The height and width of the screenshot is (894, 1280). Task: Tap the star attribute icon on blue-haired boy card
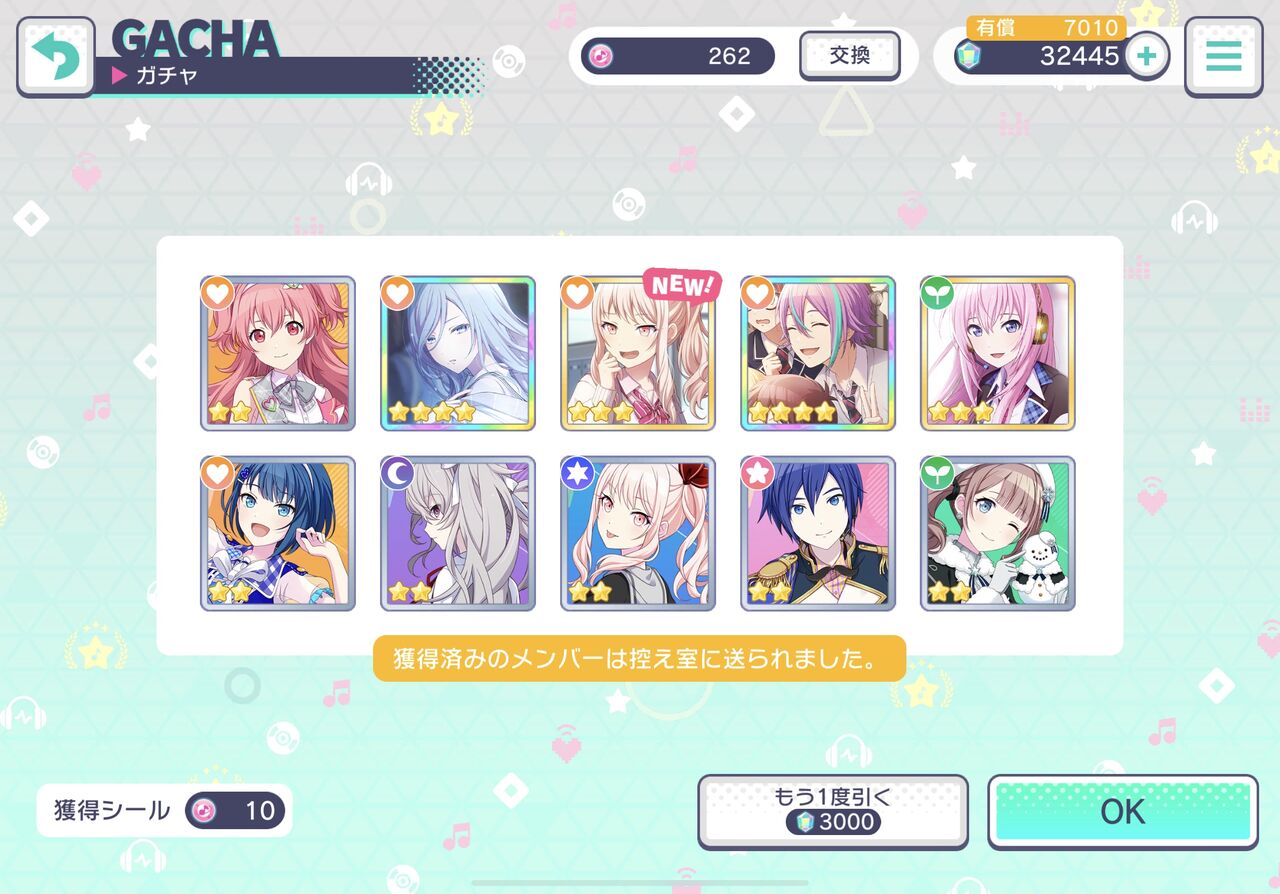[756, 473]
